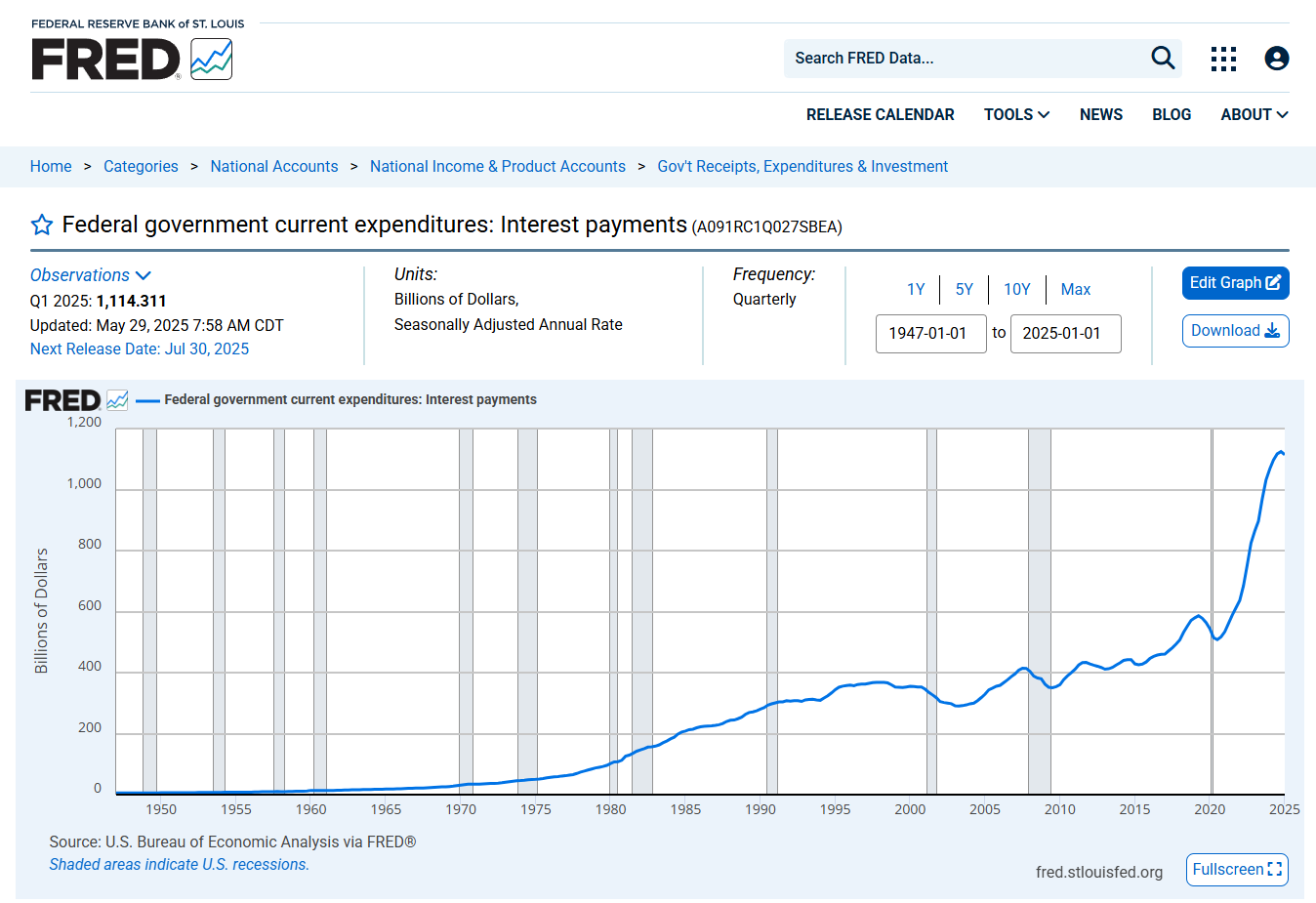Viewport: 1316px width, 903px height.
Task: Select the 1Y date range
Action: click(916, 289)
